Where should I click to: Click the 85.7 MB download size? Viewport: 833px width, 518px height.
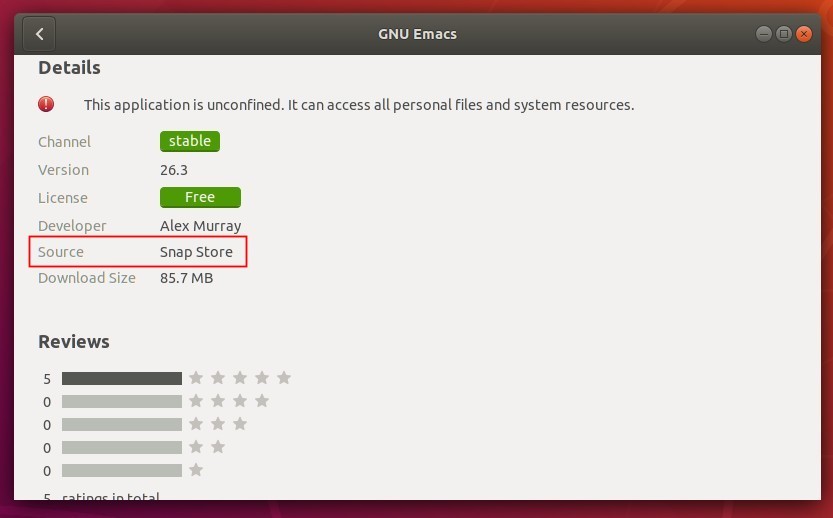tap(186, 278)
